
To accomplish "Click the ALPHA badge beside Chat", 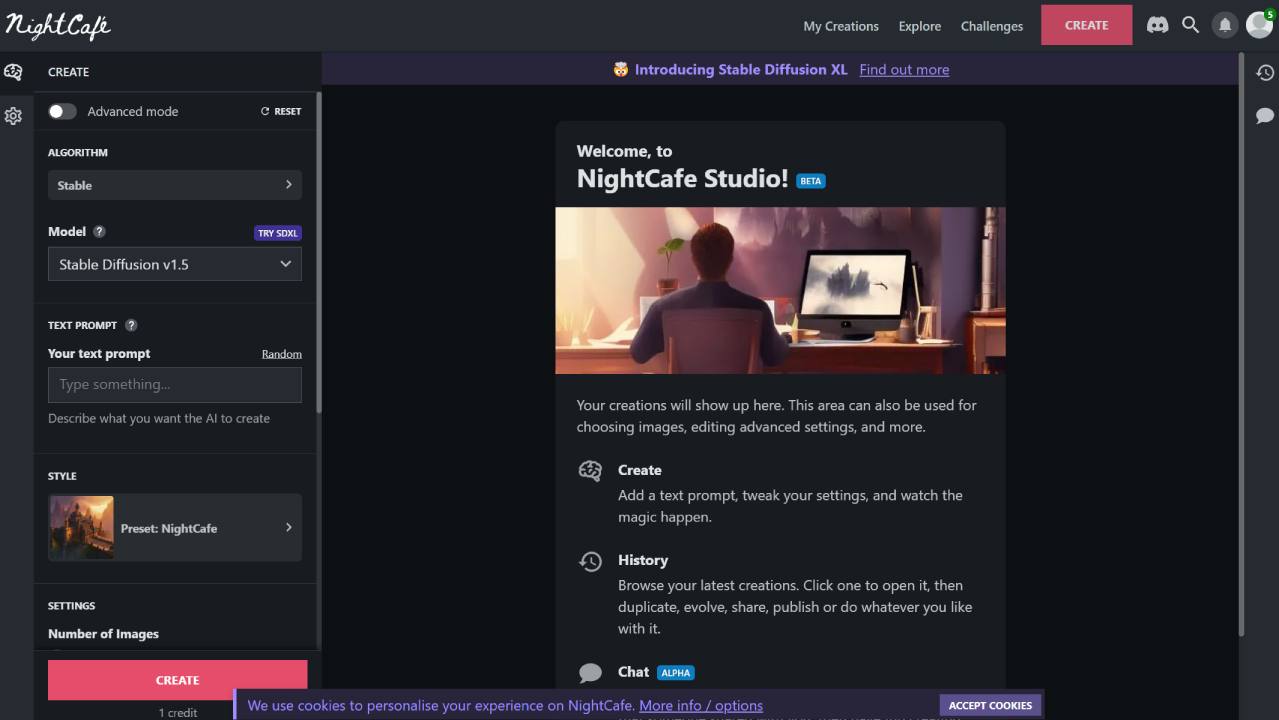I will pos(676,673).
